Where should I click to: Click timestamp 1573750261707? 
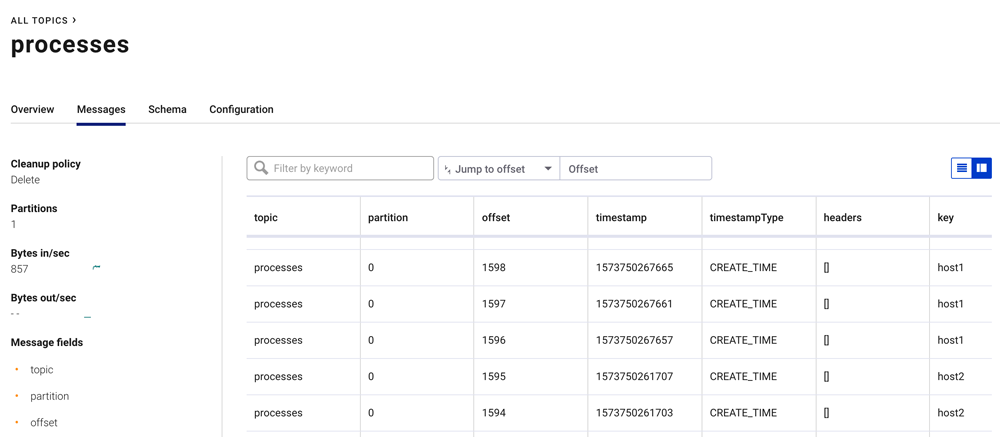click(x=634, y=377)
